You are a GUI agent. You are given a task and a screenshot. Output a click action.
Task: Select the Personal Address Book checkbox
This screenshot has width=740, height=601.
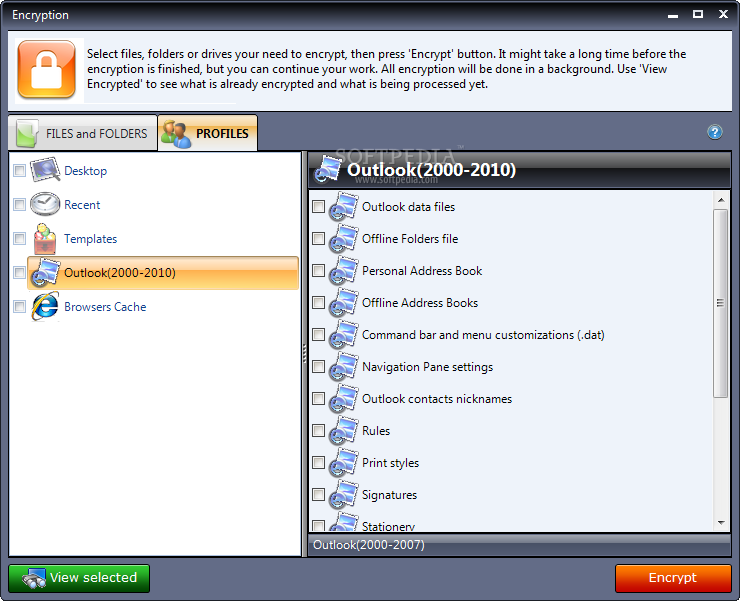pos(319,271)
